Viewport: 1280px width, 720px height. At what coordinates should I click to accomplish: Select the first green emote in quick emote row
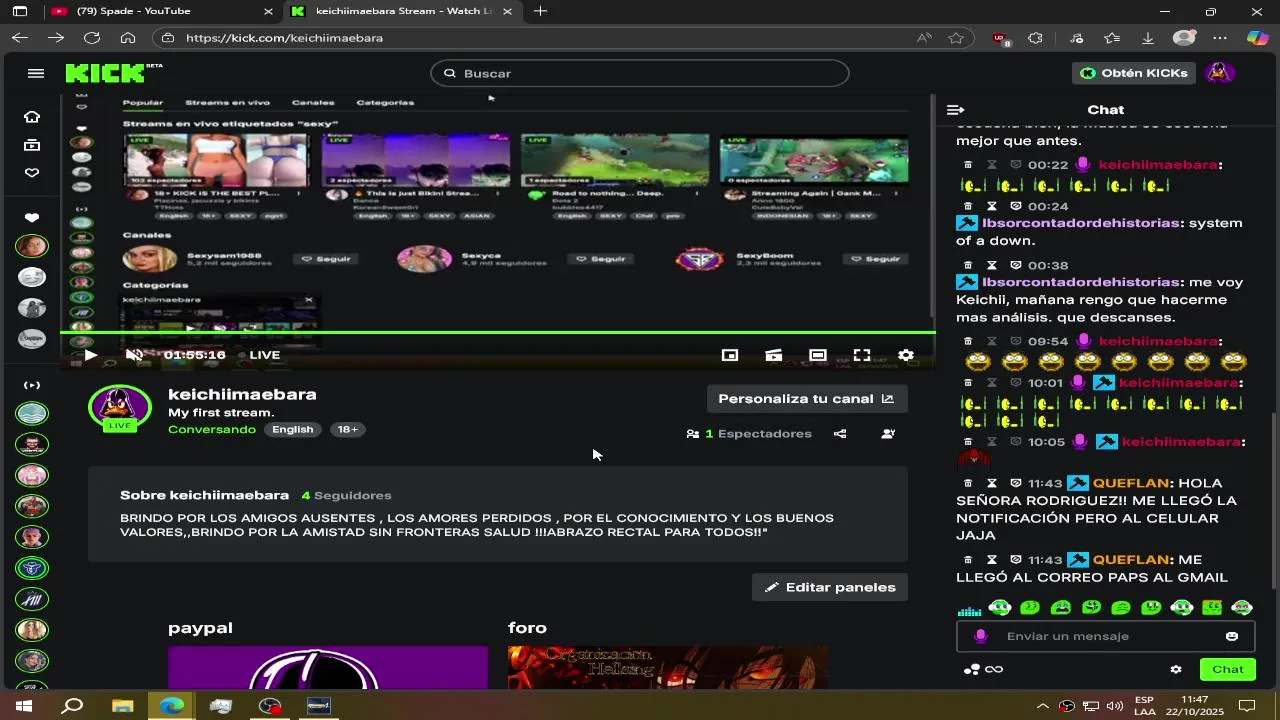coord(999,607)
